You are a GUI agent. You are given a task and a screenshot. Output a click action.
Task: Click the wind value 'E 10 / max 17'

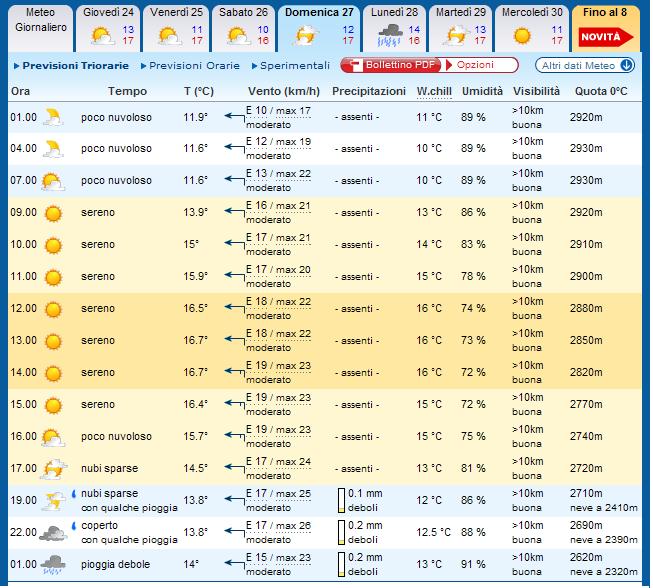pos(278,111)
